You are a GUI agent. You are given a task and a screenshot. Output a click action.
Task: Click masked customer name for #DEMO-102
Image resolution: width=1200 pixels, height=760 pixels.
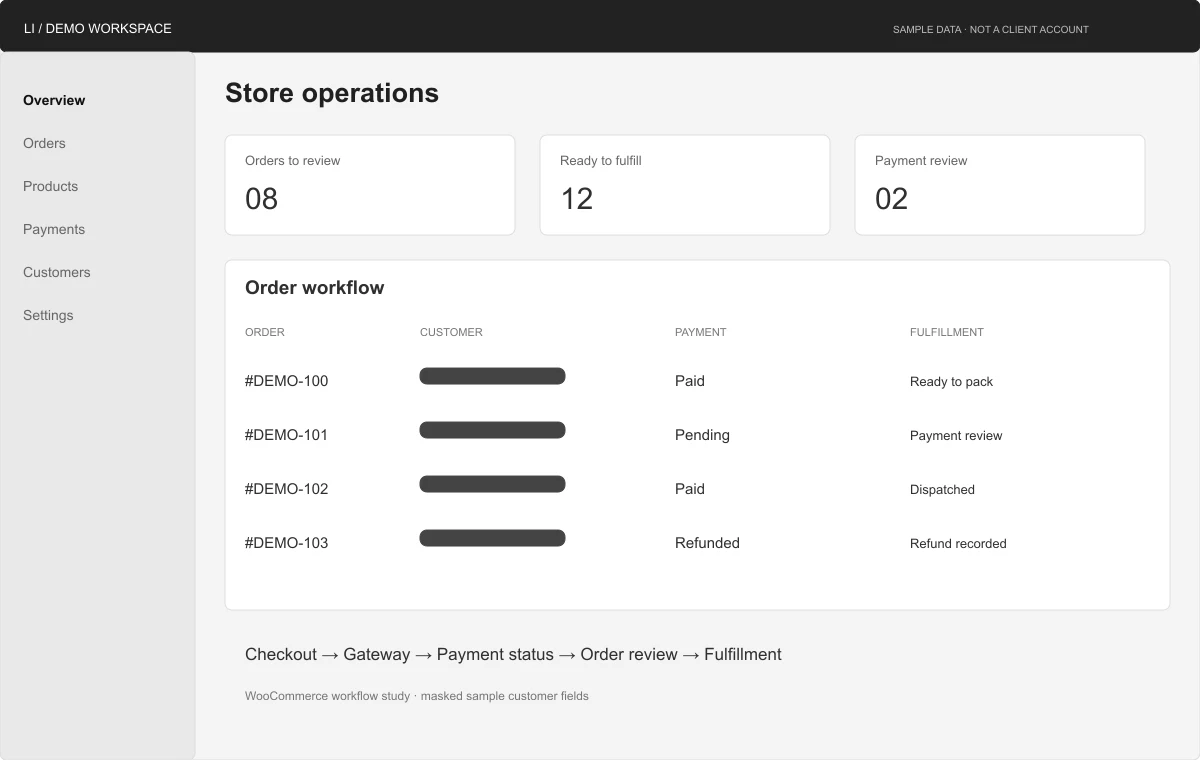(x=492, y=484)
